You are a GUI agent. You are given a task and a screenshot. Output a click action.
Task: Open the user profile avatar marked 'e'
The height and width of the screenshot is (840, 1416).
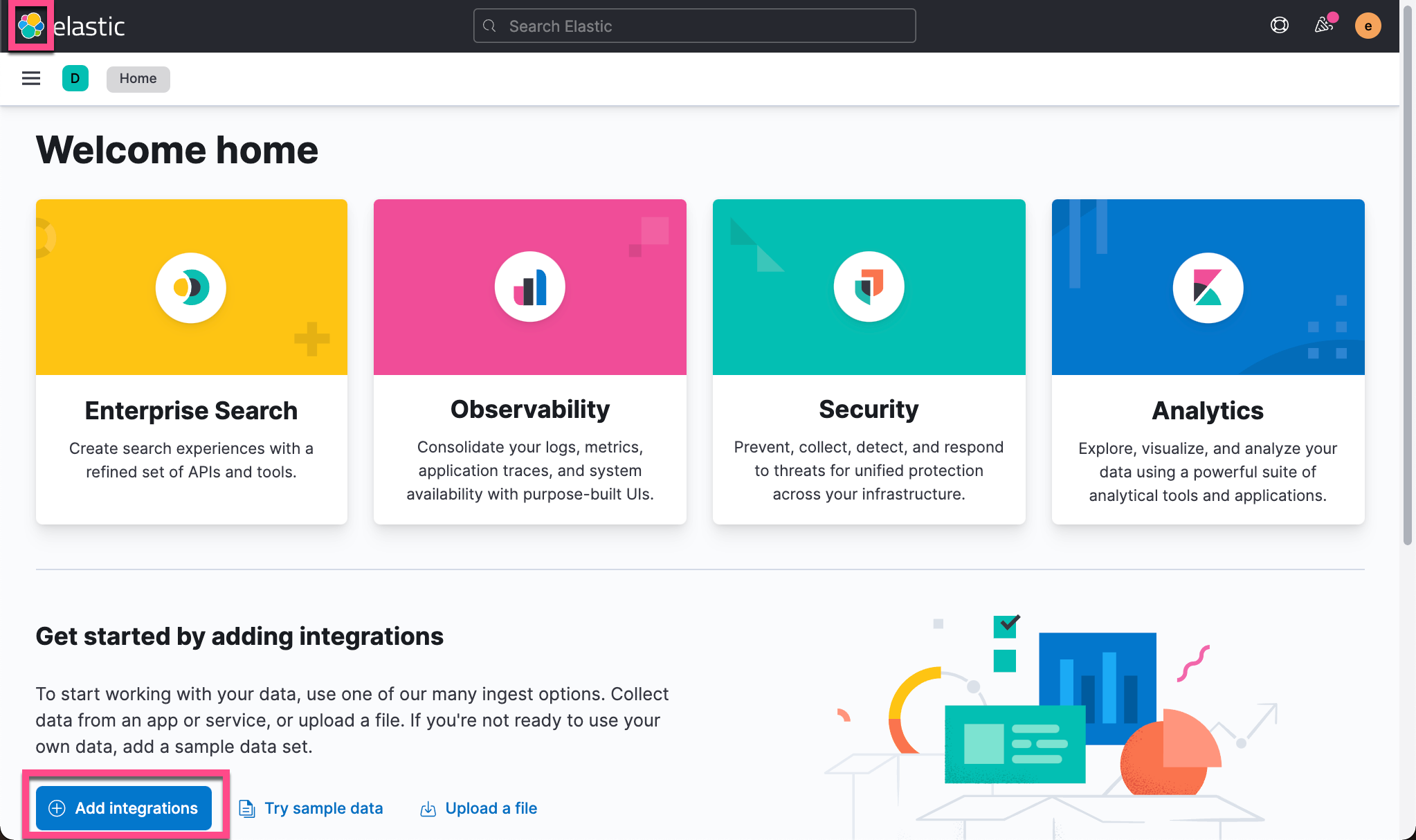click(x=1368, y=26)
